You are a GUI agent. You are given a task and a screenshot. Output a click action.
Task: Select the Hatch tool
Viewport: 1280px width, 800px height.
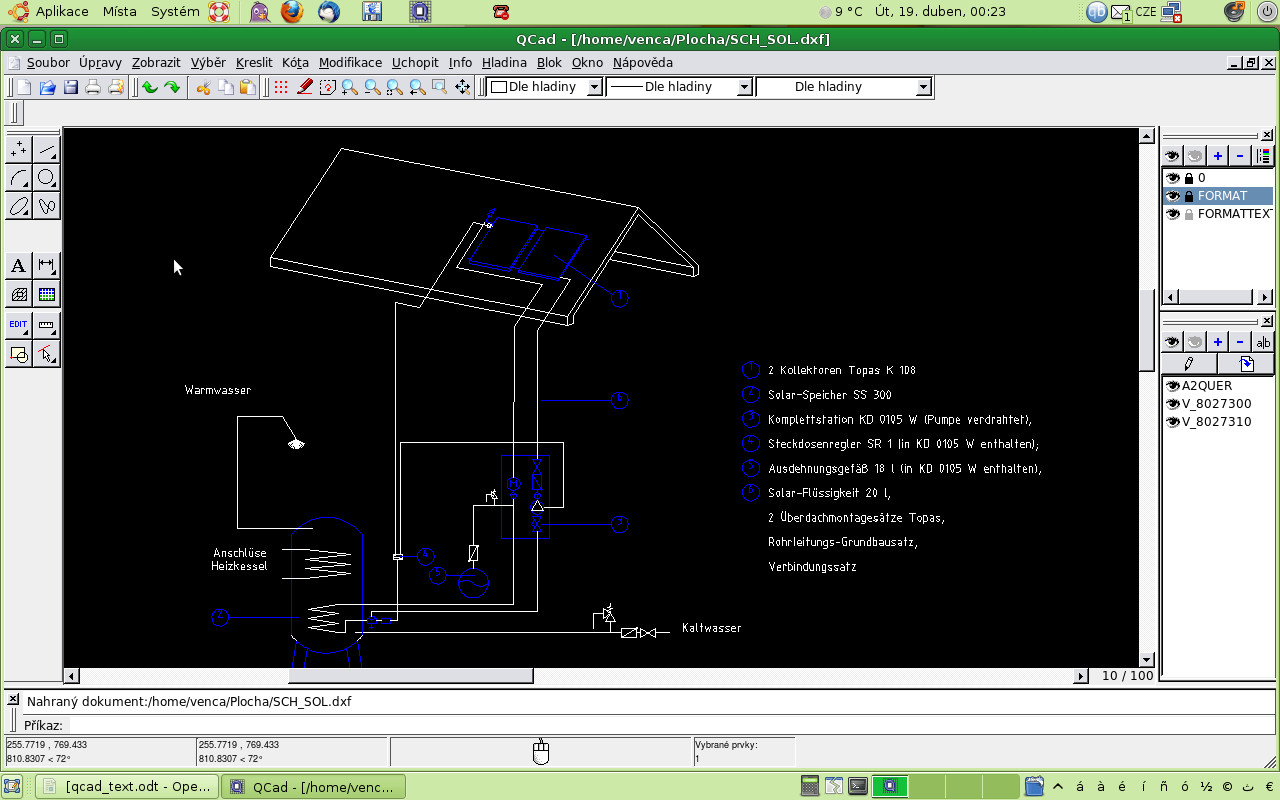click(18, 294)
